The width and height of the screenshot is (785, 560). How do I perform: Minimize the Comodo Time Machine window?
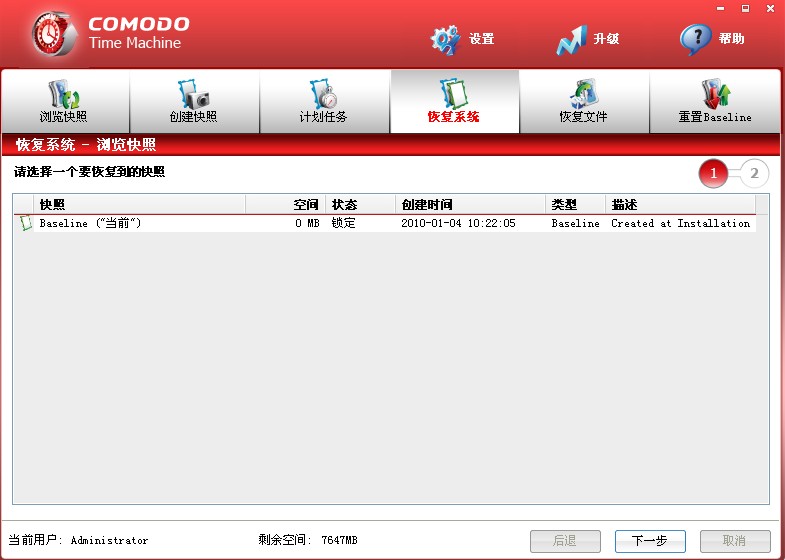(x=720, y=9)
